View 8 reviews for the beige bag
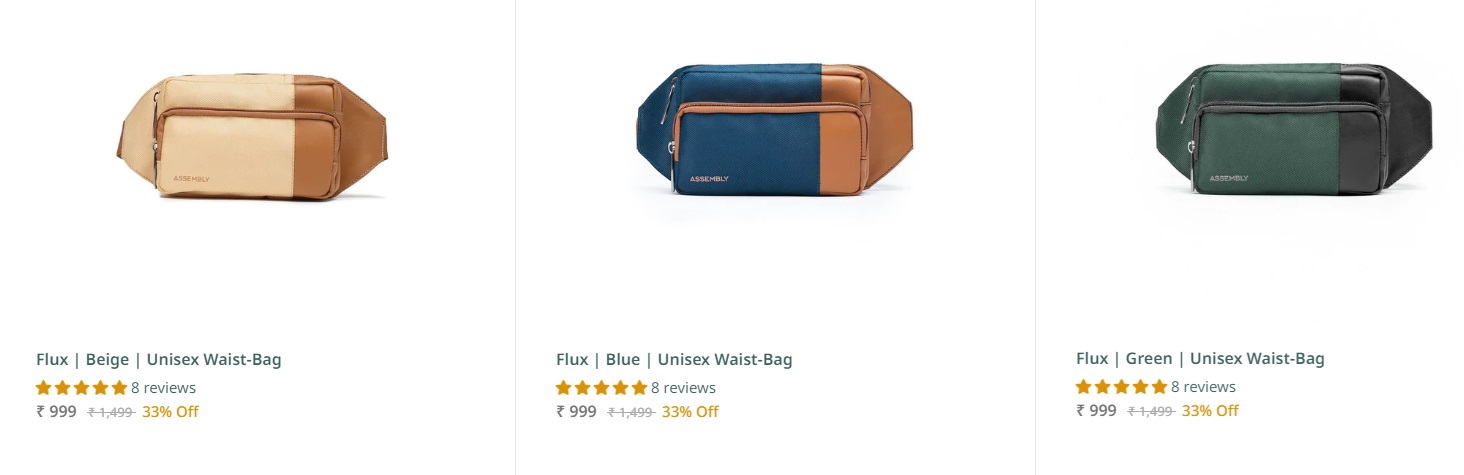1464x475 pixels. [163, 388]
